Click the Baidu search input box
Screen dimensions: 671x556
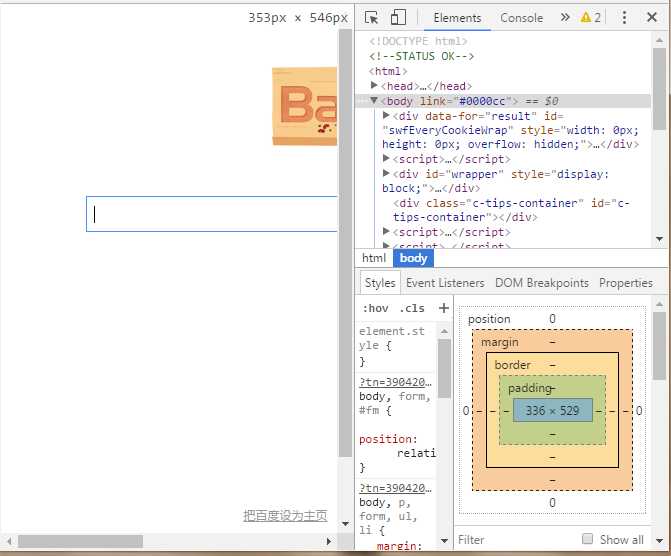[212, 214]
